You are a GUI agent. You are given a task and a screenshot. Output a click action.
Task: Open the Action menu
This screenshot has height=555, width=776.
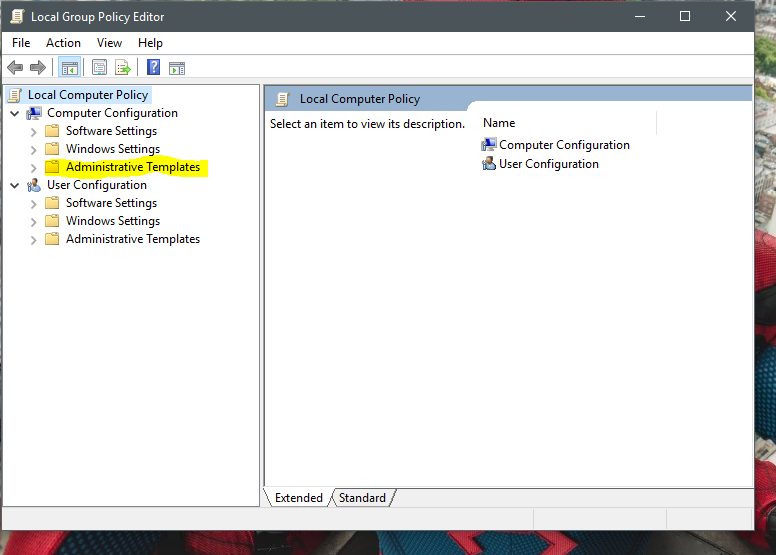[63, 43]
